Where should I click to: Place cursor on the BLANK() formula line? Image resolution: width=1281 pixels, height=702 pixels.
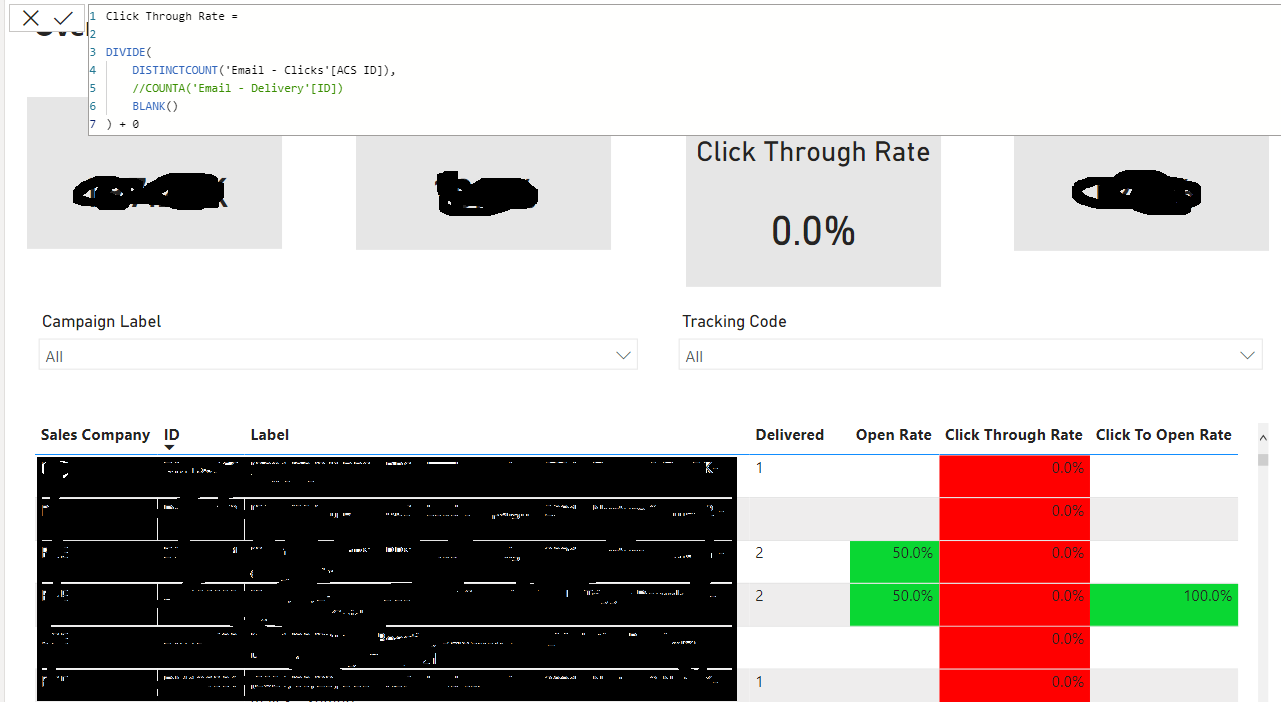[155, 106]
